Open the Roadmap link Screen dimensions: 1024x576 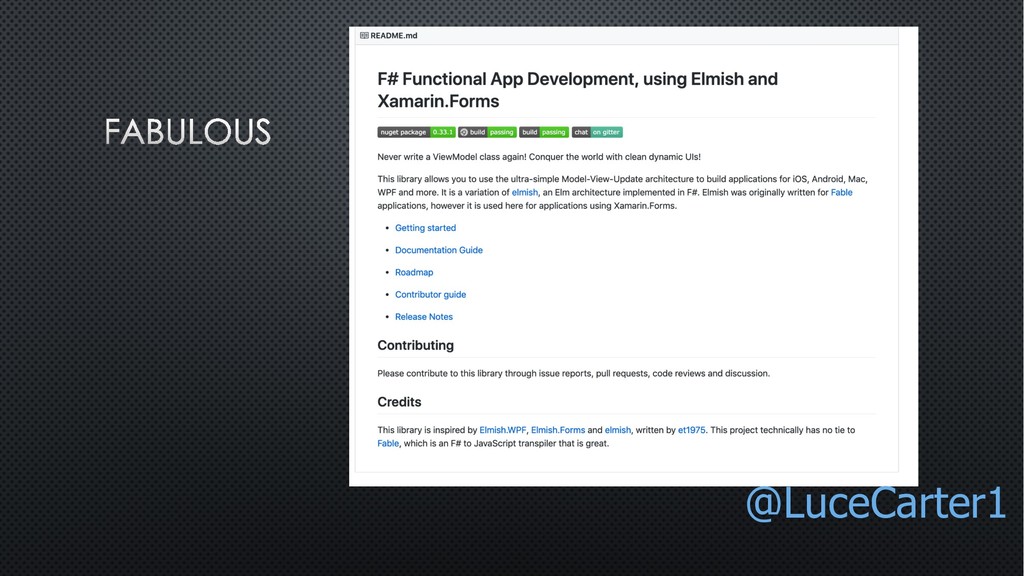coord(414,272)
